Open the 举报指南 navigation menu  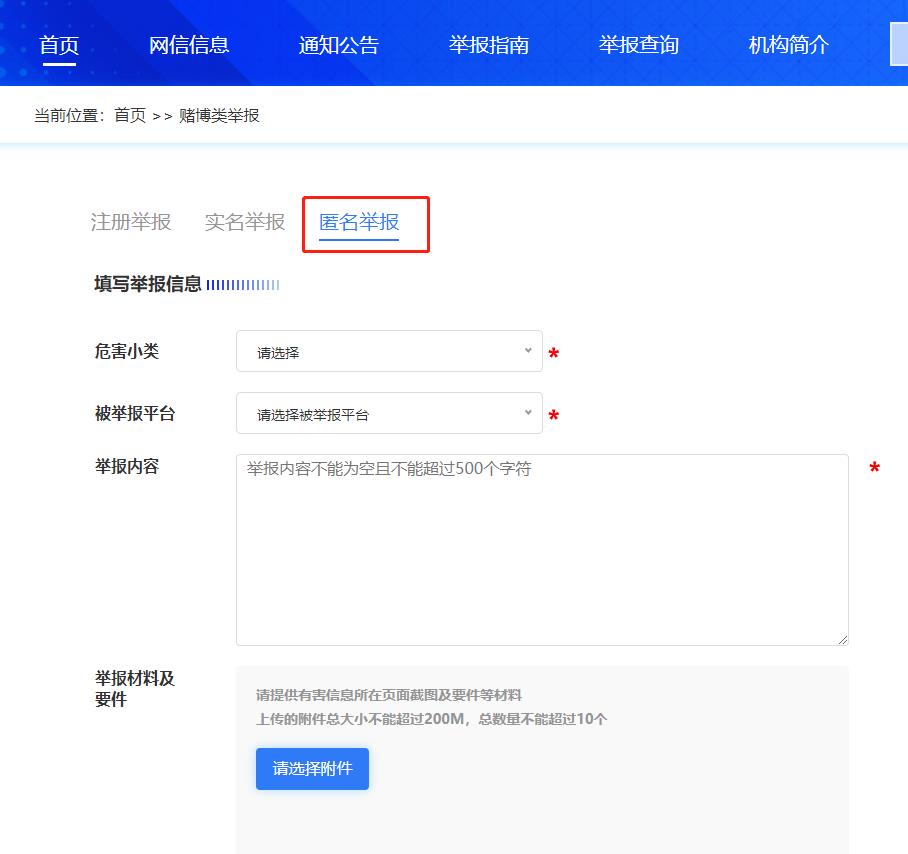coord(489,44)
